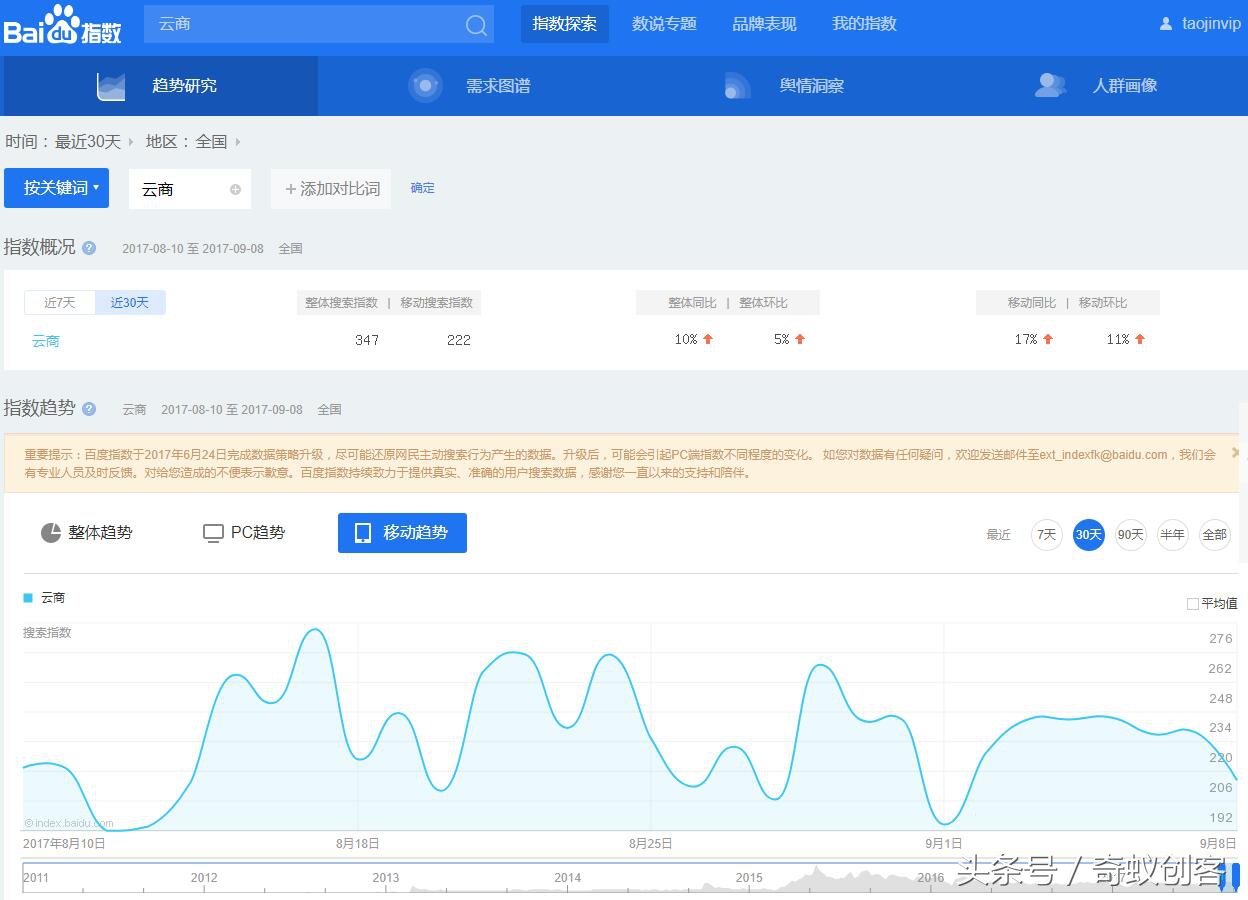Click the 17% mobile year-over-year value
Screen dimensions: 1248x900
1026,340
